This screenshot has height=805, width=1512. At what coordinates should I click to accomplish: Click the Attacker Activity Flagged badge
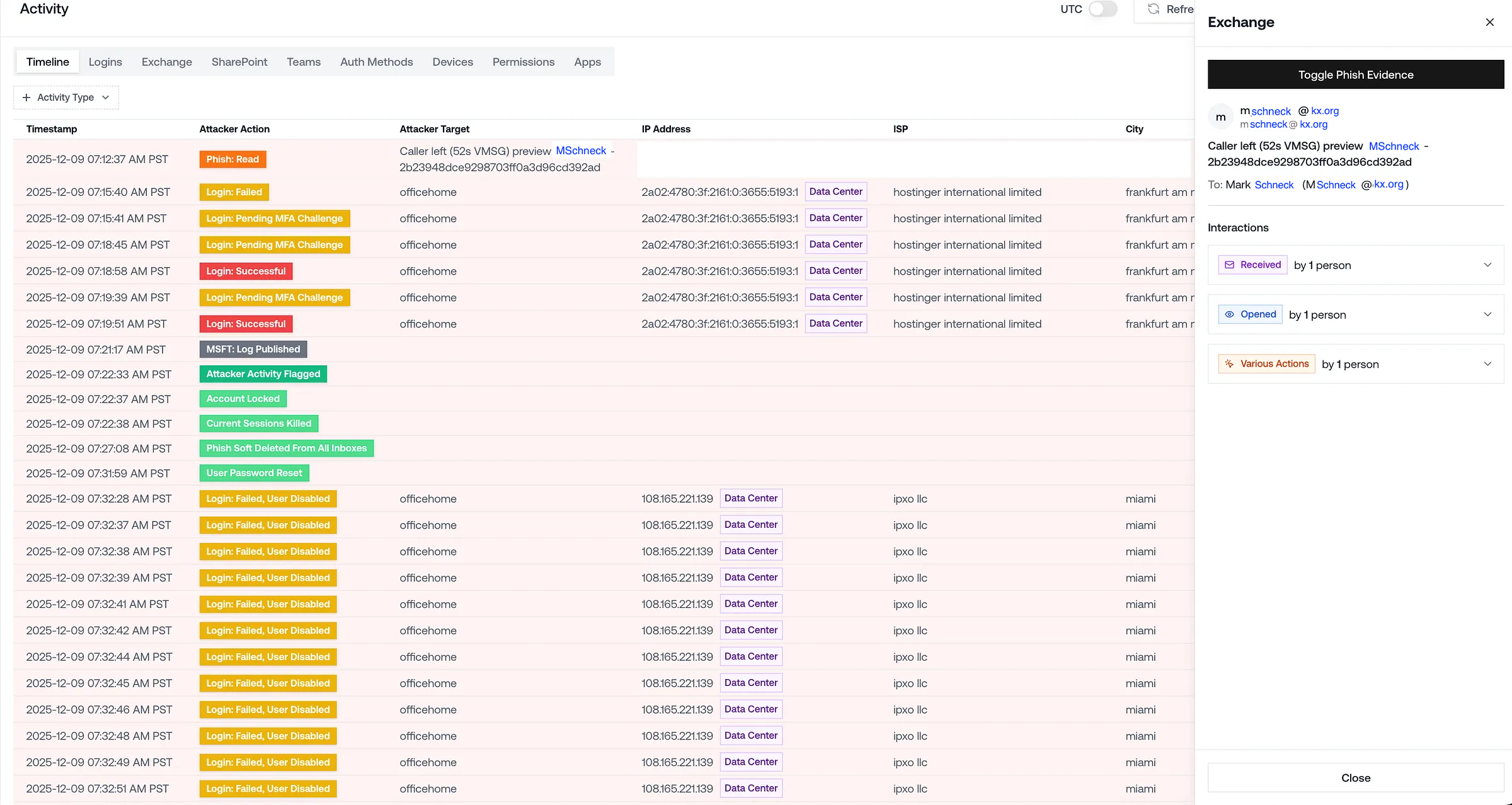click(263, 374)
